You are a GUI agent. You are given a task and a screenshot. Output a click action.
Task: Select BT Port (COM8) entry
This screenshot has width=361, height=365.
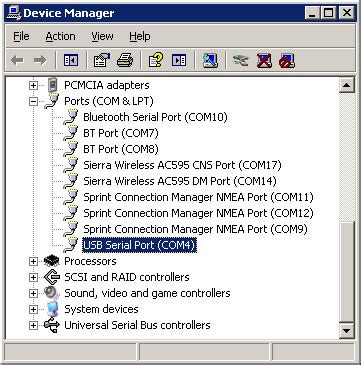tap(121, 149)
